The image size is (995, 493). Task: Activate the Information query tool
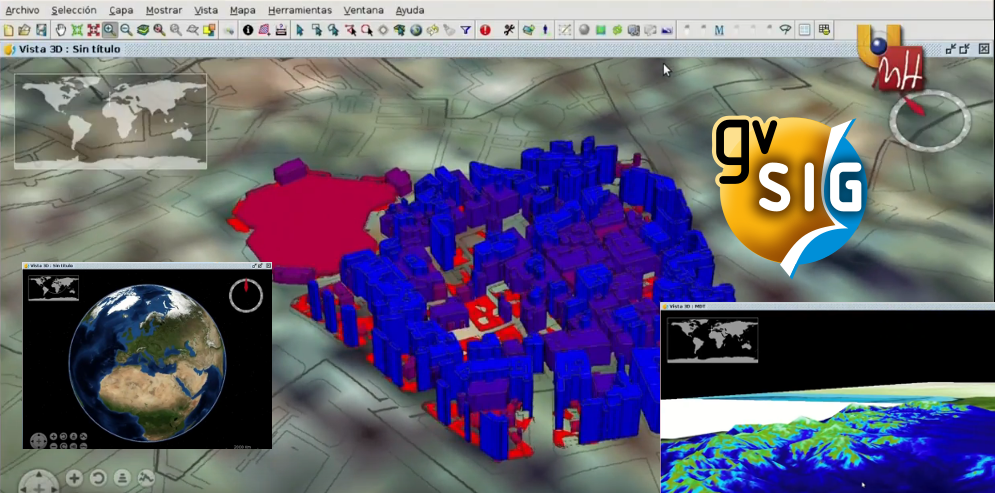248,30
